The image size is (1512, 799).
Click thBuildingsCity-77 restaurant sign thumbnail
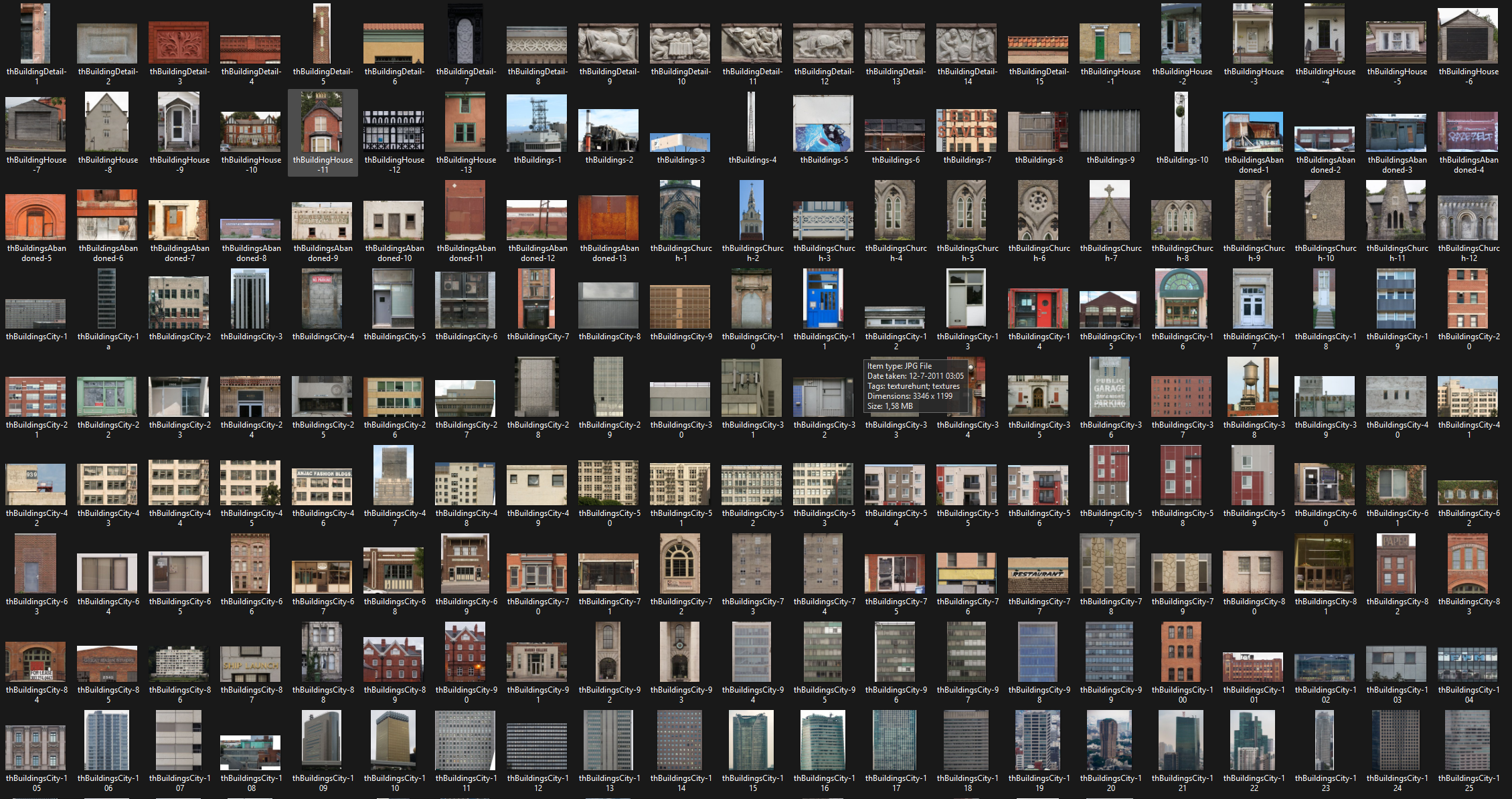tap(1038, 575)
